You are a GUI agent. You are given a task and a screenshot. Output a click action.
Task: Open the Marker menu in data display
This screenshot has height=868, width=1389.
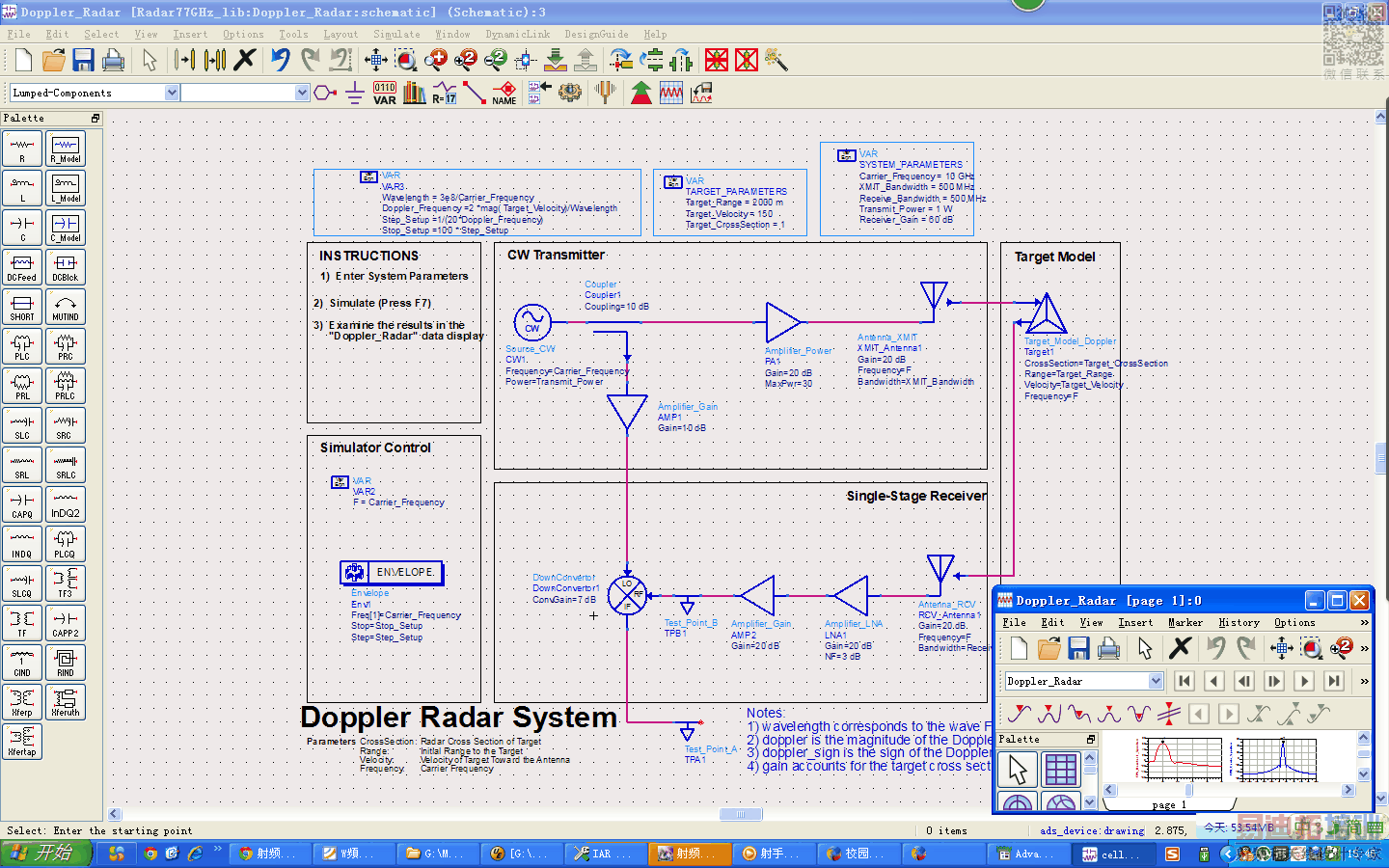[x=1185, y=622]
